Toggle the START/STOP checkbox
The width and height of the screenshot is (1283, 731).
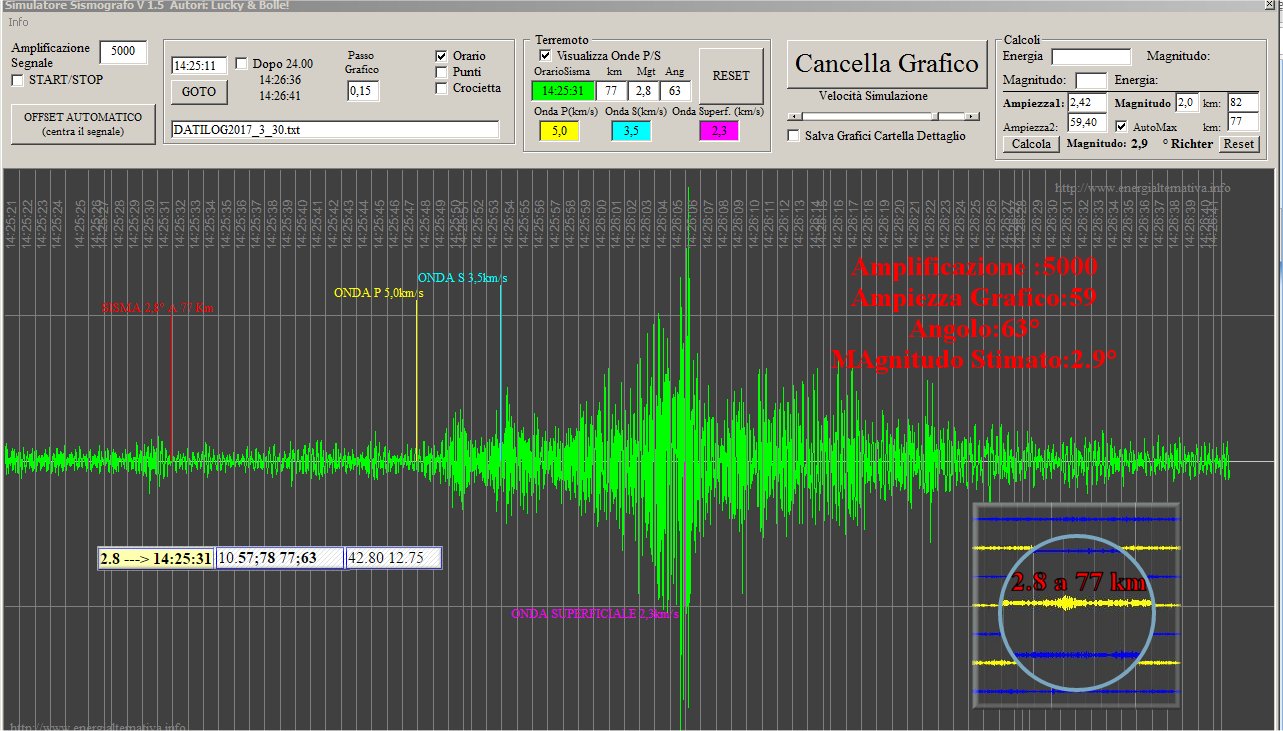click(18, 80)
